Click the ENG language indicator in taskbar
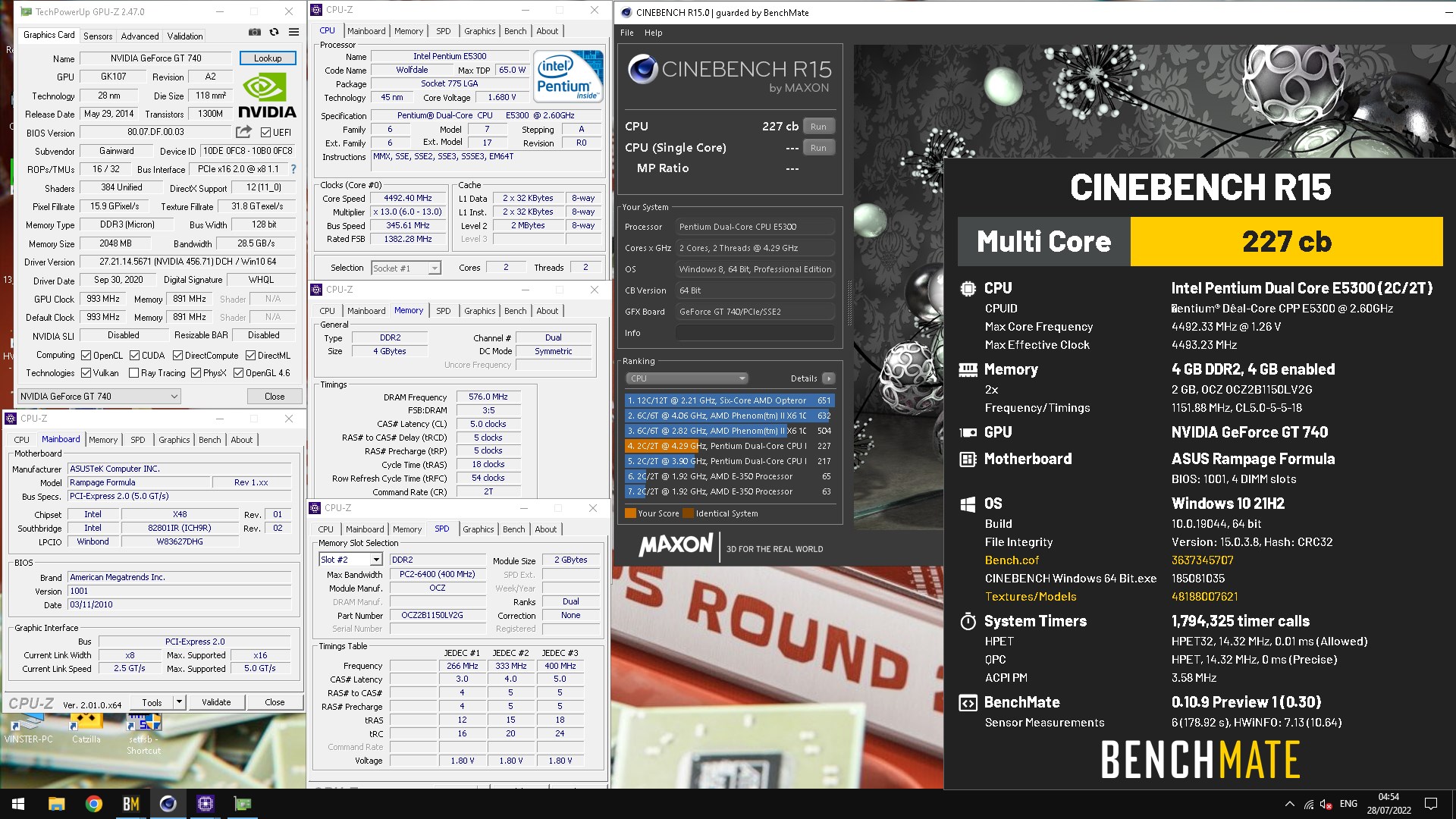Image resolution: width=1456 pixels, height=819 pixels. (x=1348, y=804)
